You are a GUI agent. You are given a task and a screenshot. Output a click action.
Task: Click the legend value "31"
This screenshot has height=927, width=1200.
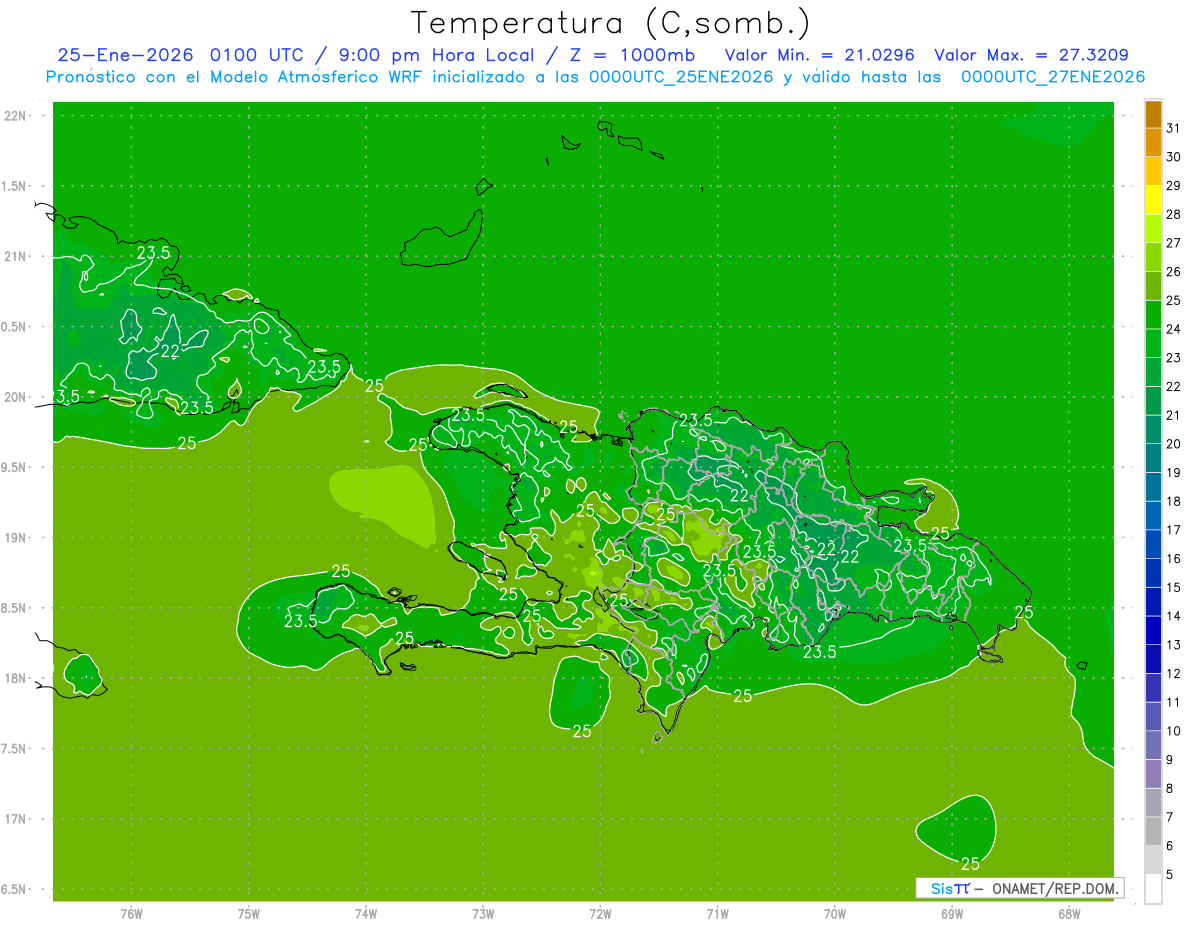pos(1173,128)
